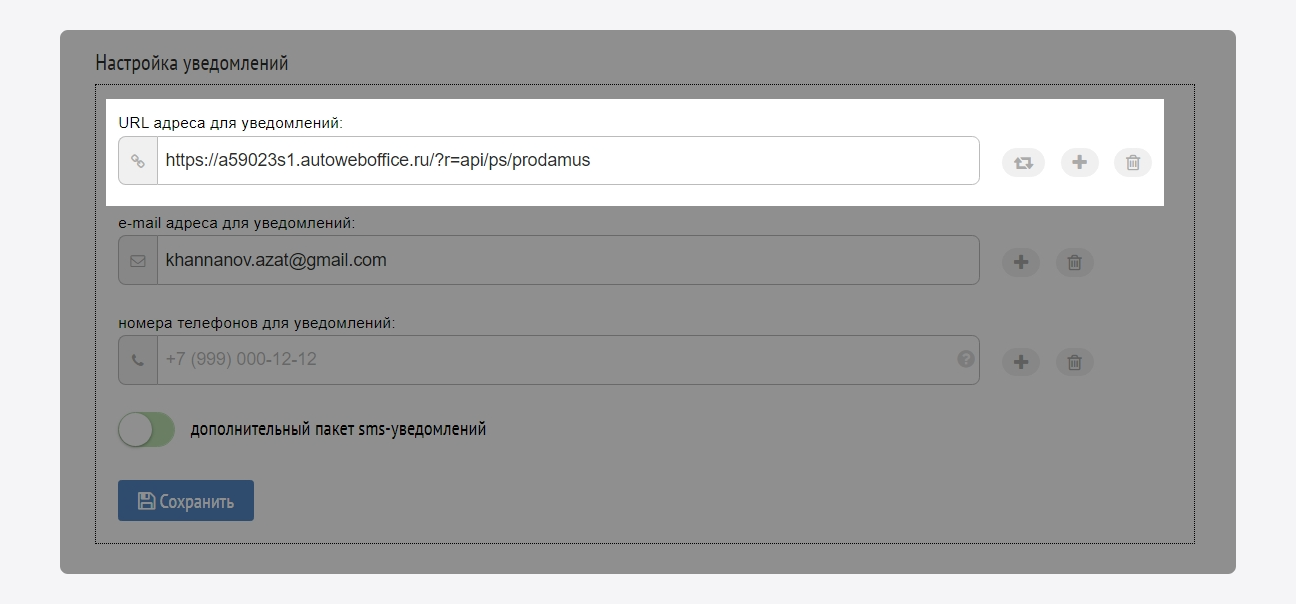The image size is (1296, 604).
Task: Add another e-mail address with the plus icon
Action: pyautogui.click(x=1021, y=262)
